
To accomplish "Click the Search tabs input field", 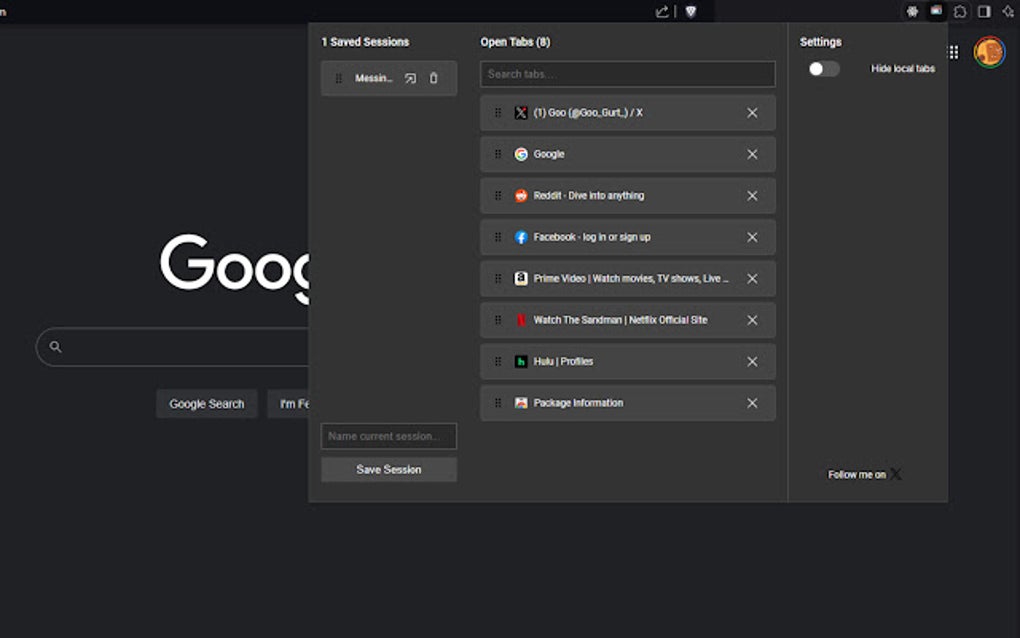I will [627, 73].
